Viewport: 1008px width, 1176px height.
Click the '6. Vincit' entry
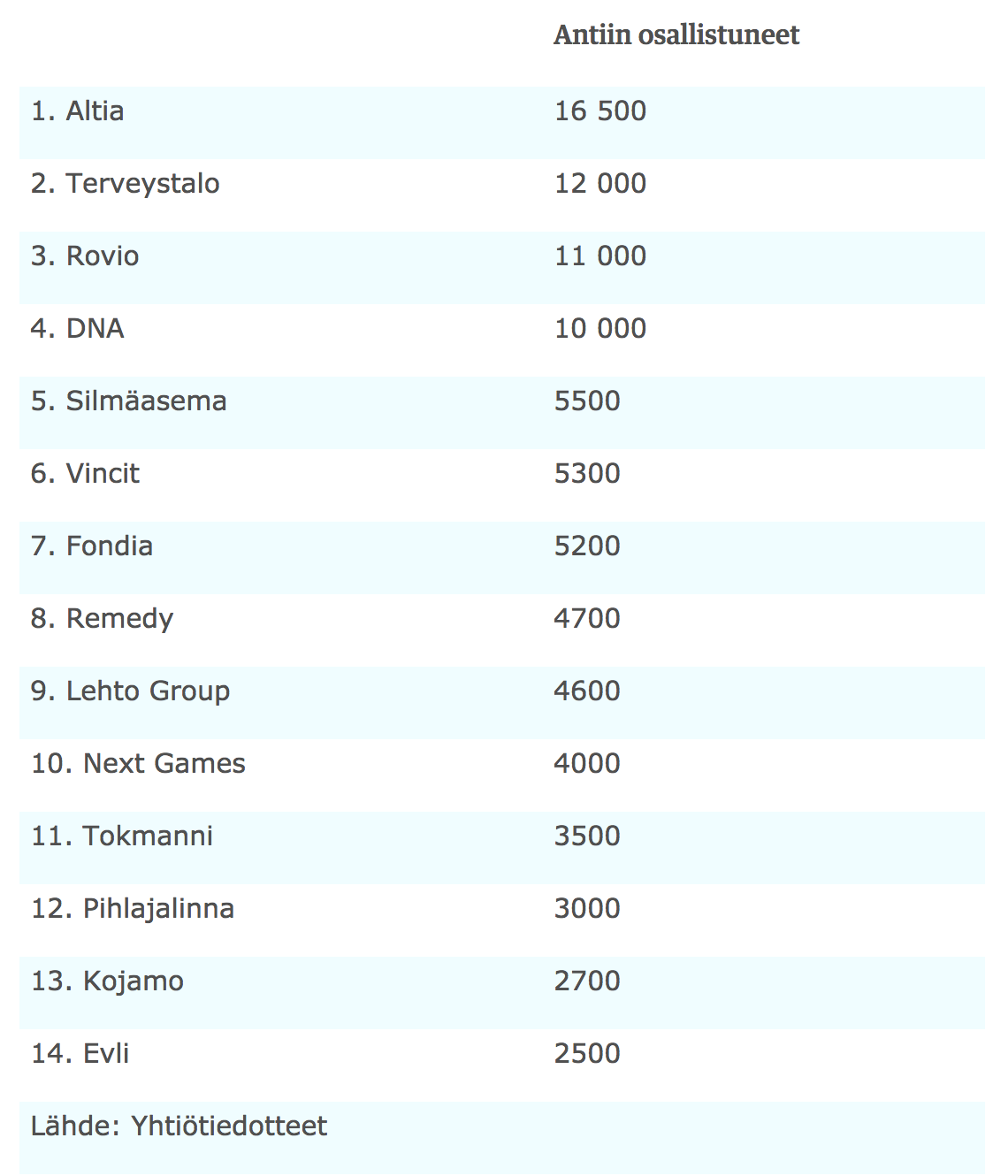(85, 474)
